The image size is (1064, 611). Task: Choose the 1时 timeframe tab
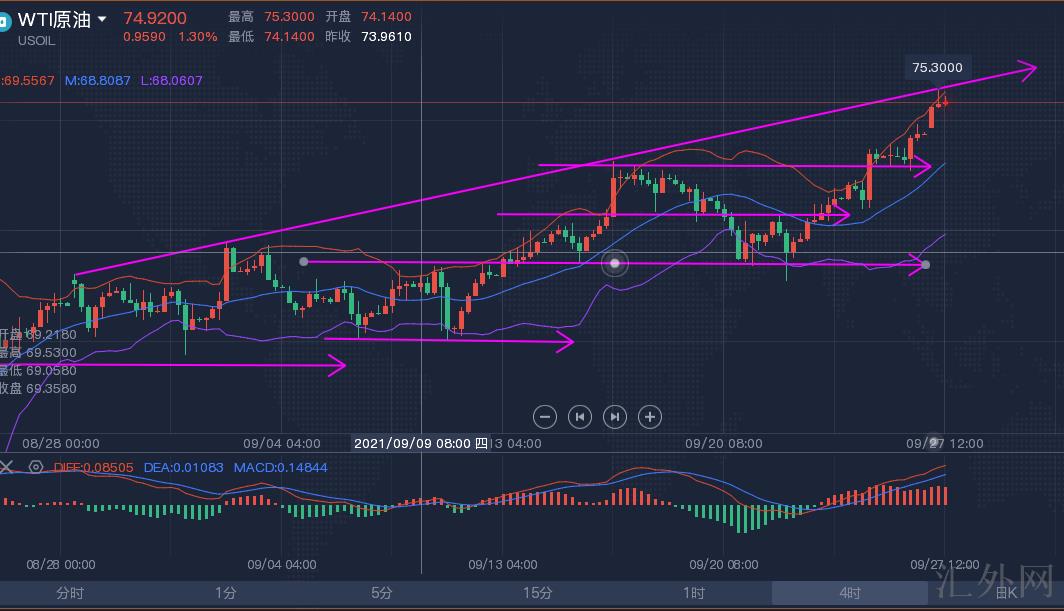pyautogui.click(x=694, y=593)
